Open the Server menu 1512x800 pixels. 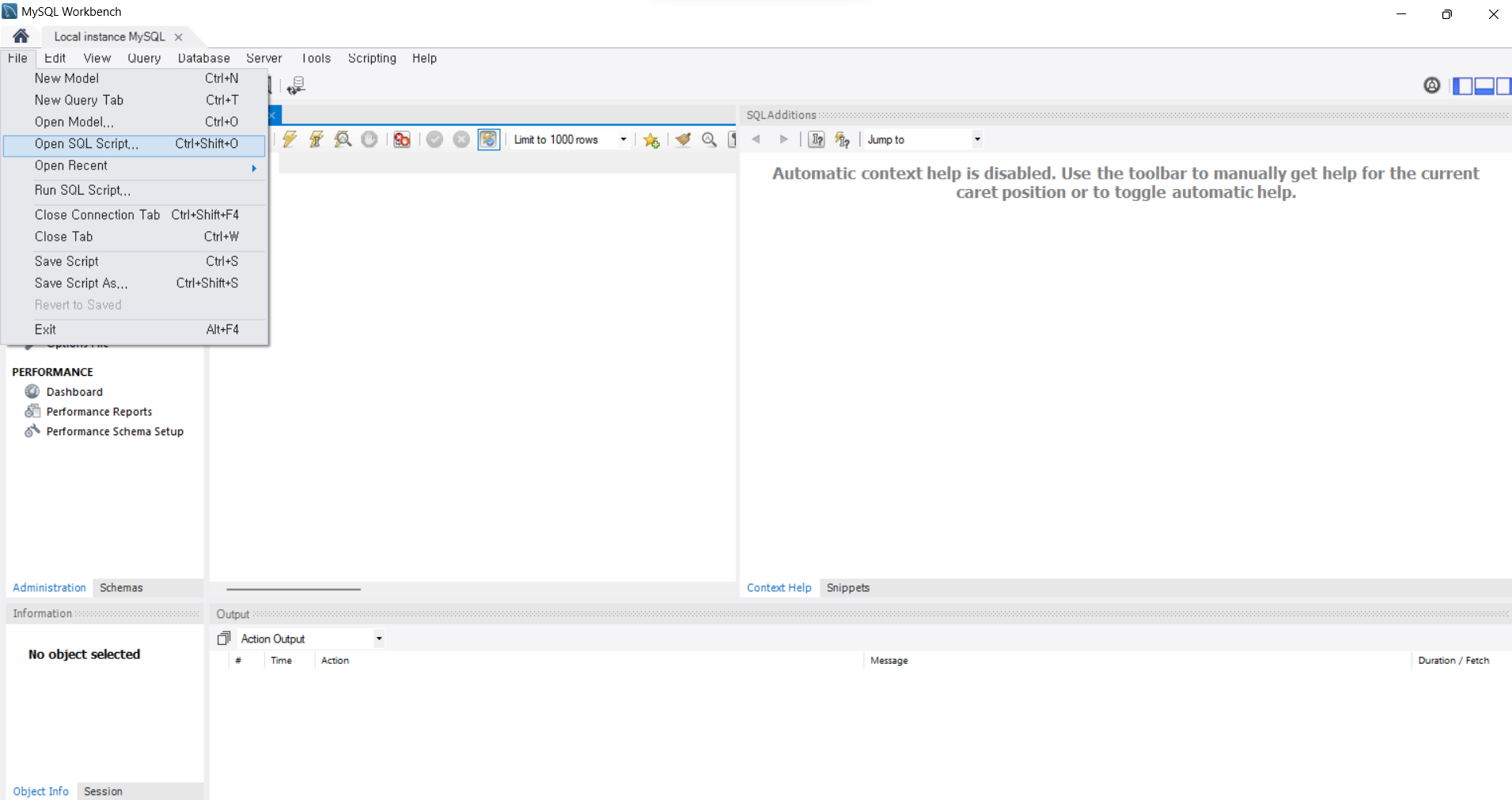click(263, 58)
